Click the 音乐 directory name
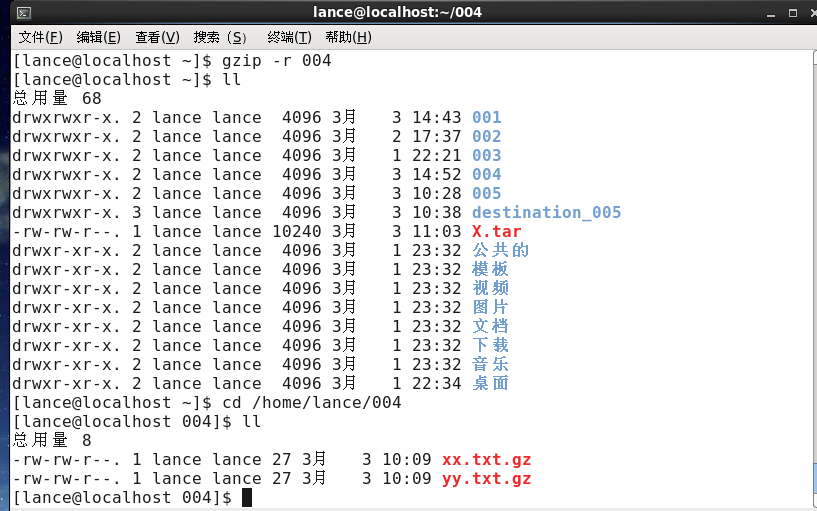 (x=490, y=365)
